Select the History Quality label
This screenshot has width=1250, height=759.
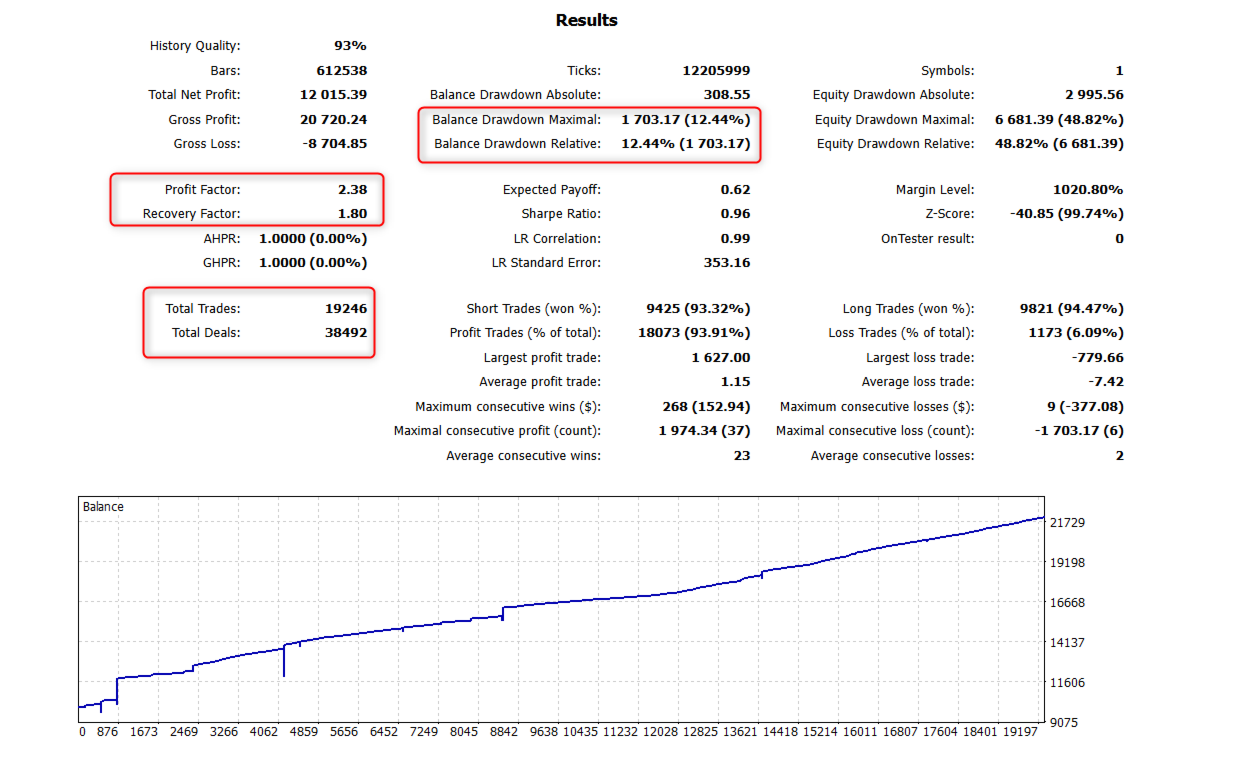click(x=195, y=46)
